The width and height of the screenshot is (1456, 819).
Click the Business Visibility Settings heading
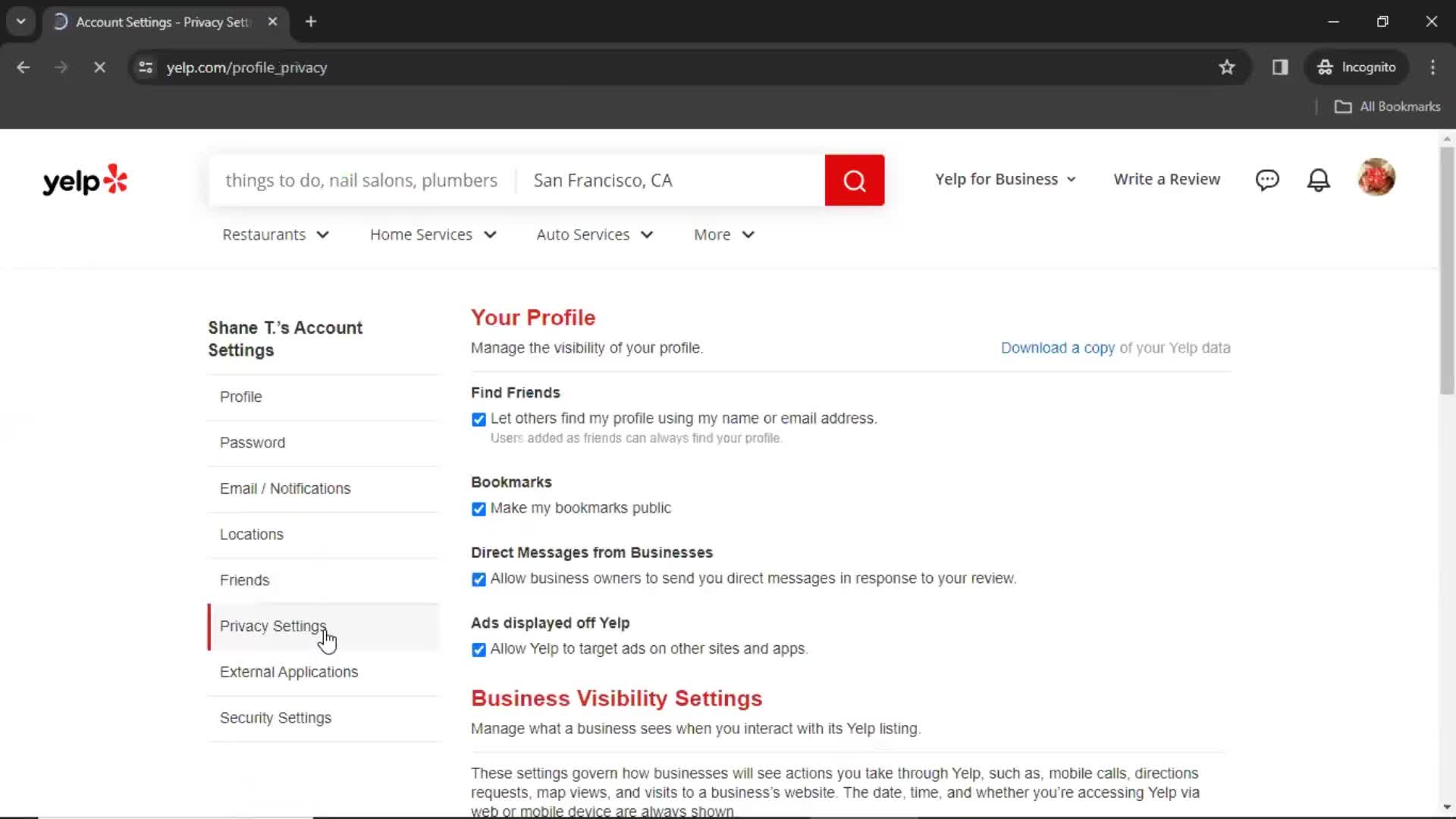(x=617, y=698)
